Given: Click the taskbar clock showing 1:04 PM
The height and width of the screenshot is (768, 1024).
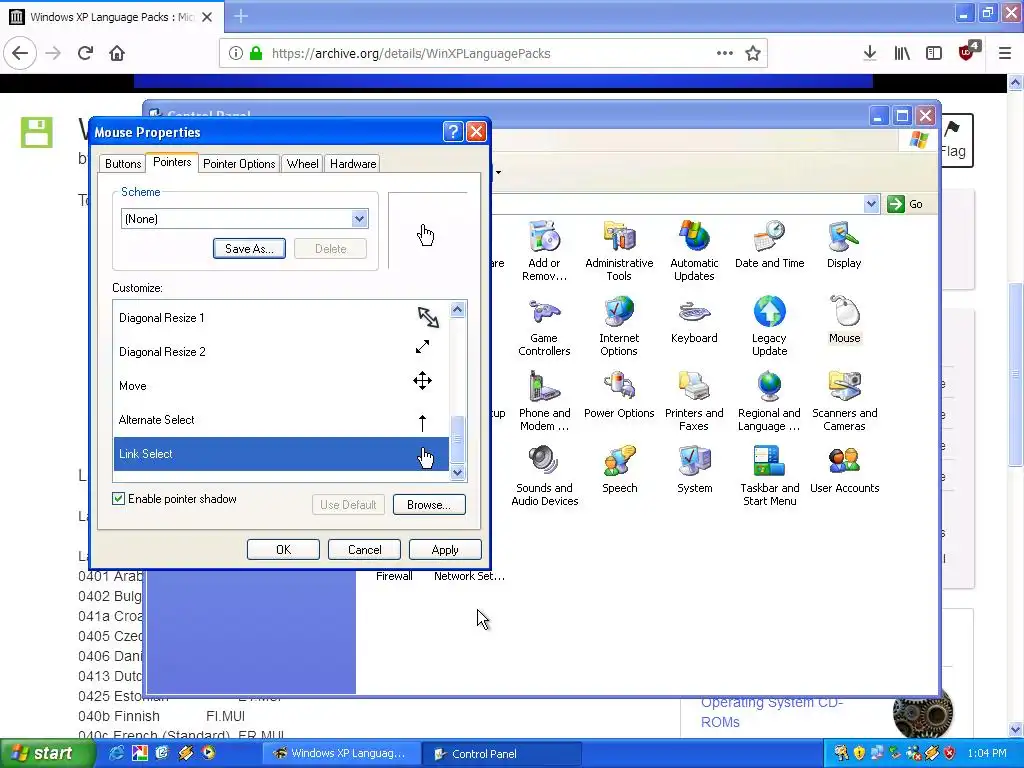Looking at the screenshot, I should click(987, 754).
